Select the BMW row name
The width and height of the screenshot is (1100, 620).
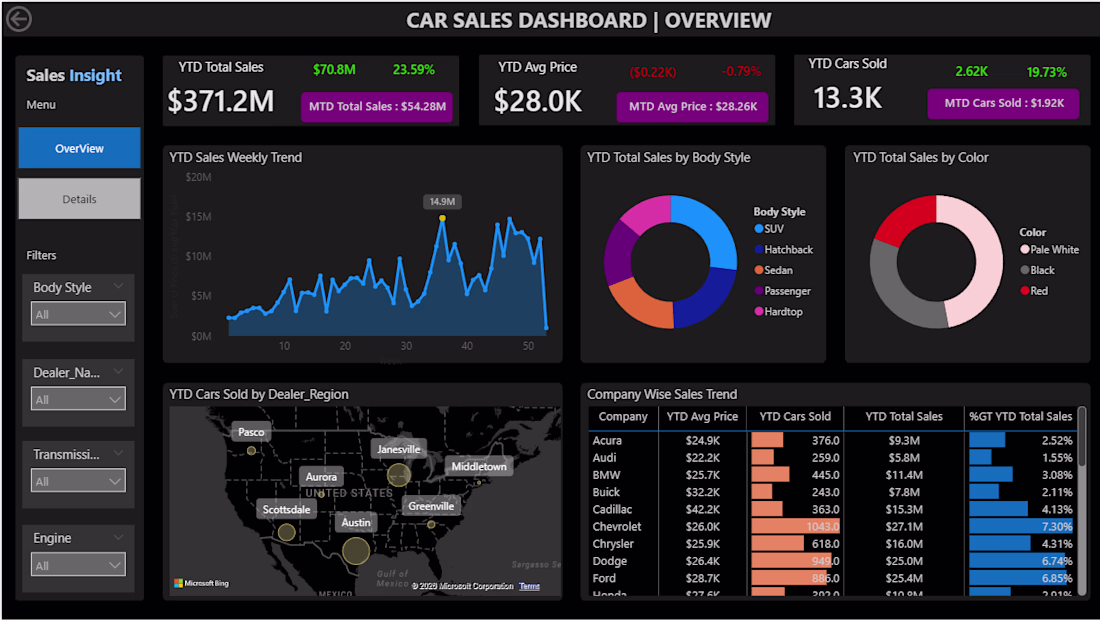pos(606,475)
